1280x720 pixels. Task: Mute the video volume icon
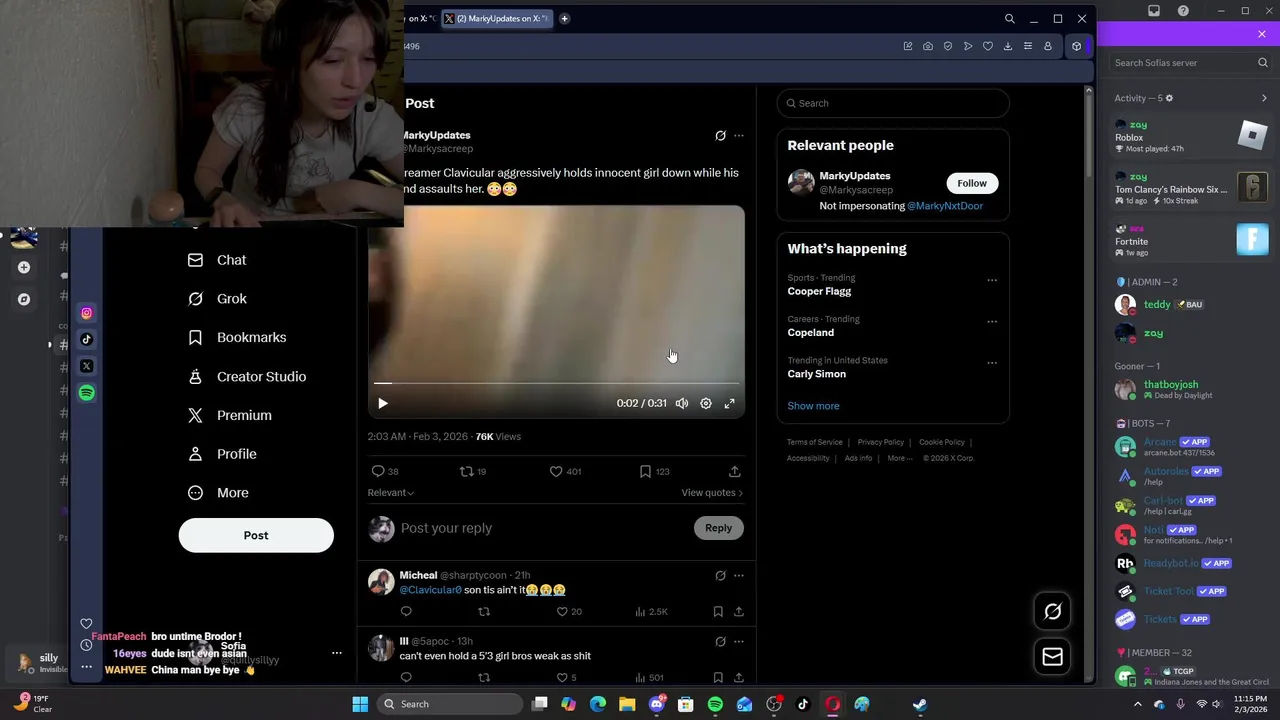pyautogui.click(x=682, y=403)
